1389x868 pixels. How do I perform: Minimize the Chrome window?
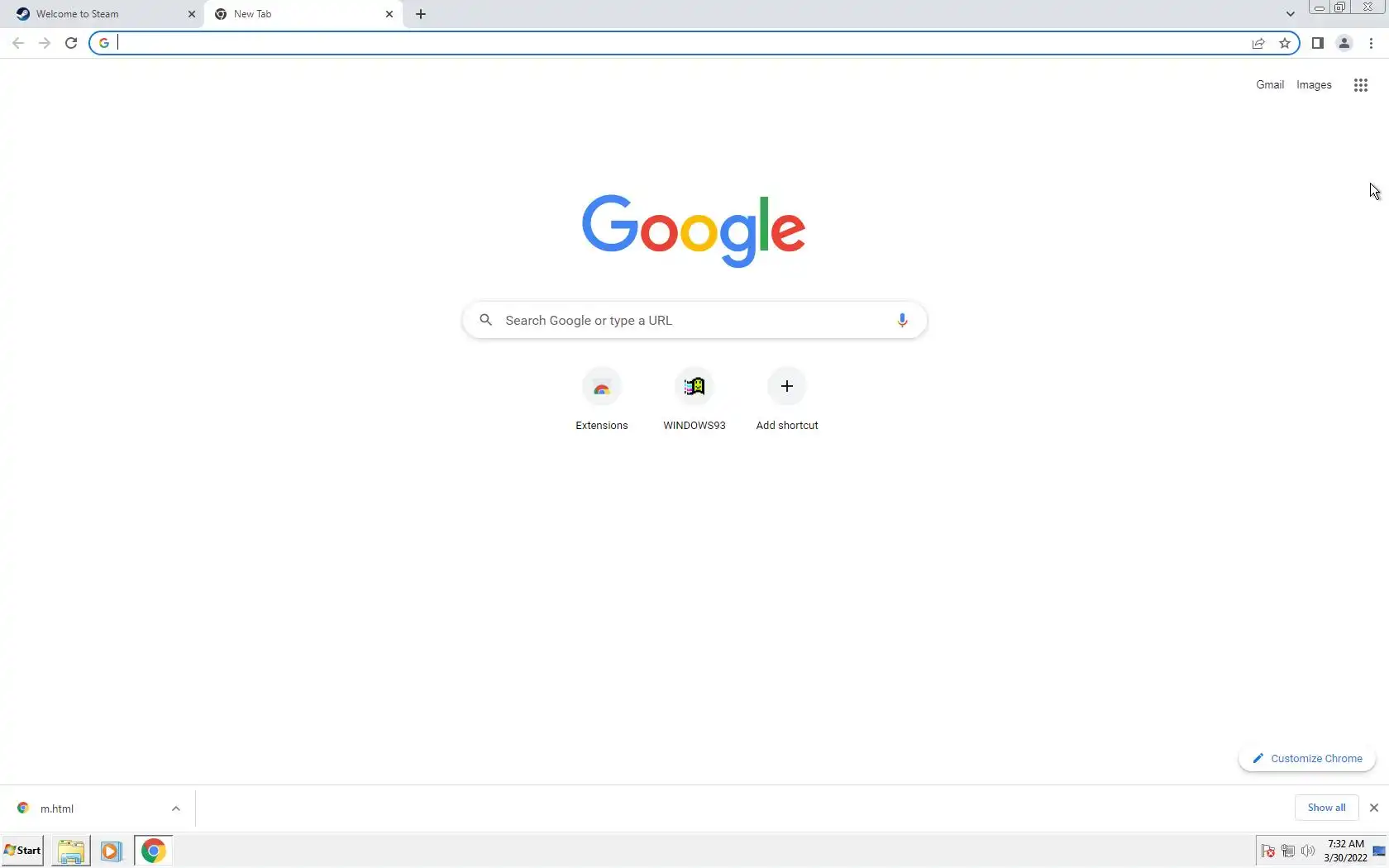[1319, 7]
